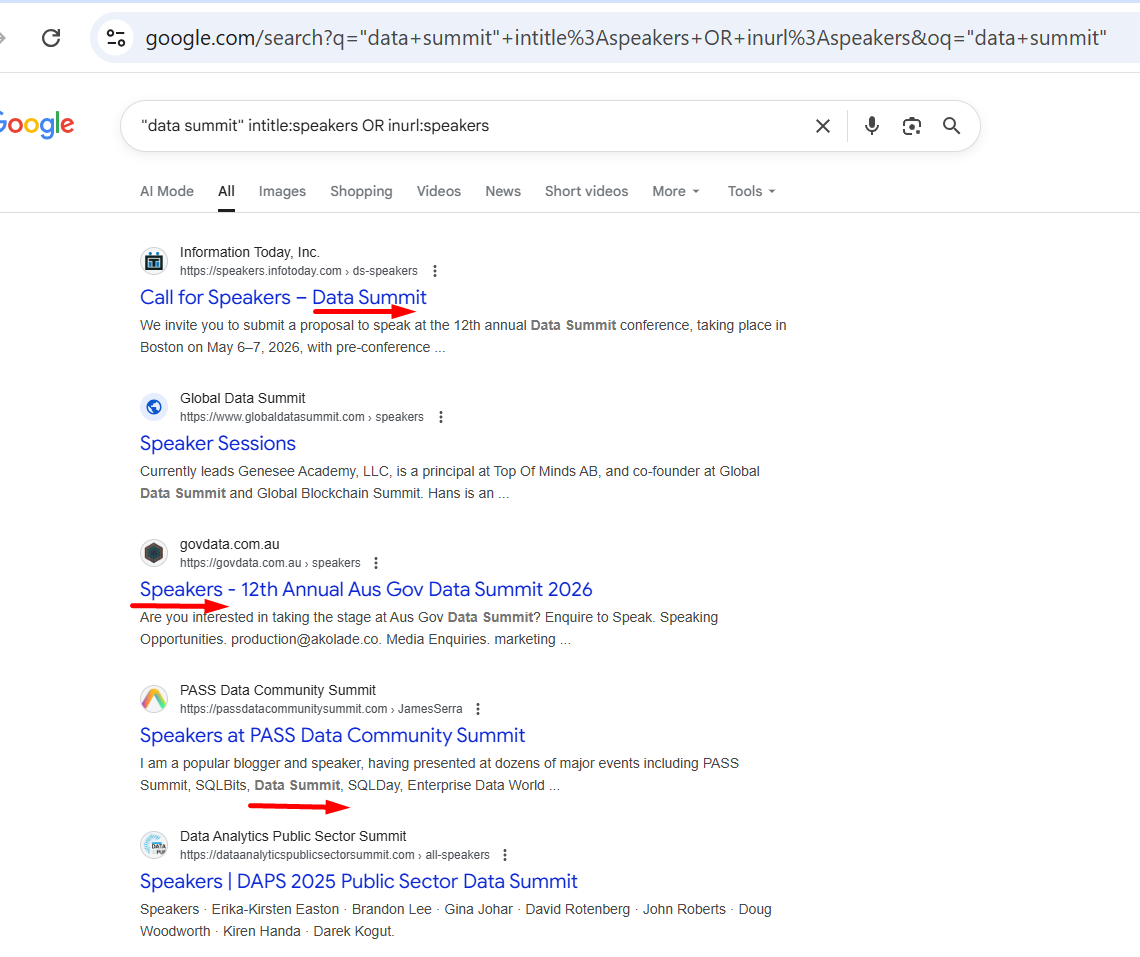
Task: Open the Call for Speakers – Data Summit link
Action: pyautogui.click(x=283, y=297)
